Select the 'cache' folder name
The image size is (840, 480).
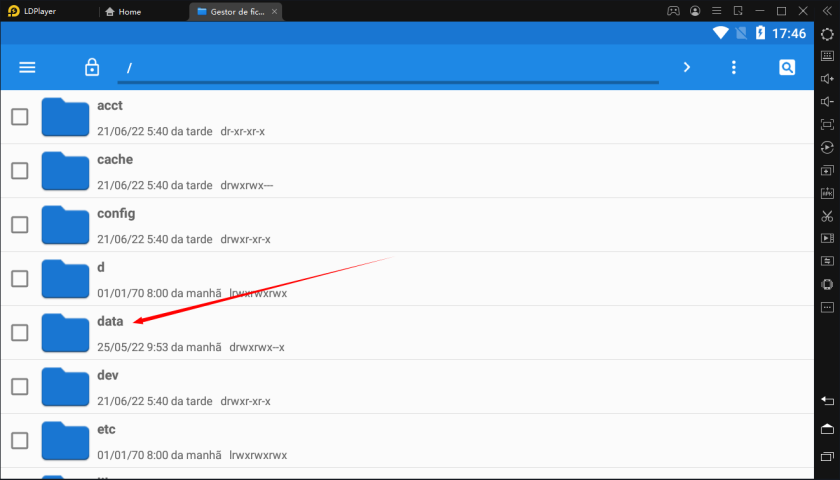(x=115, y=160)
